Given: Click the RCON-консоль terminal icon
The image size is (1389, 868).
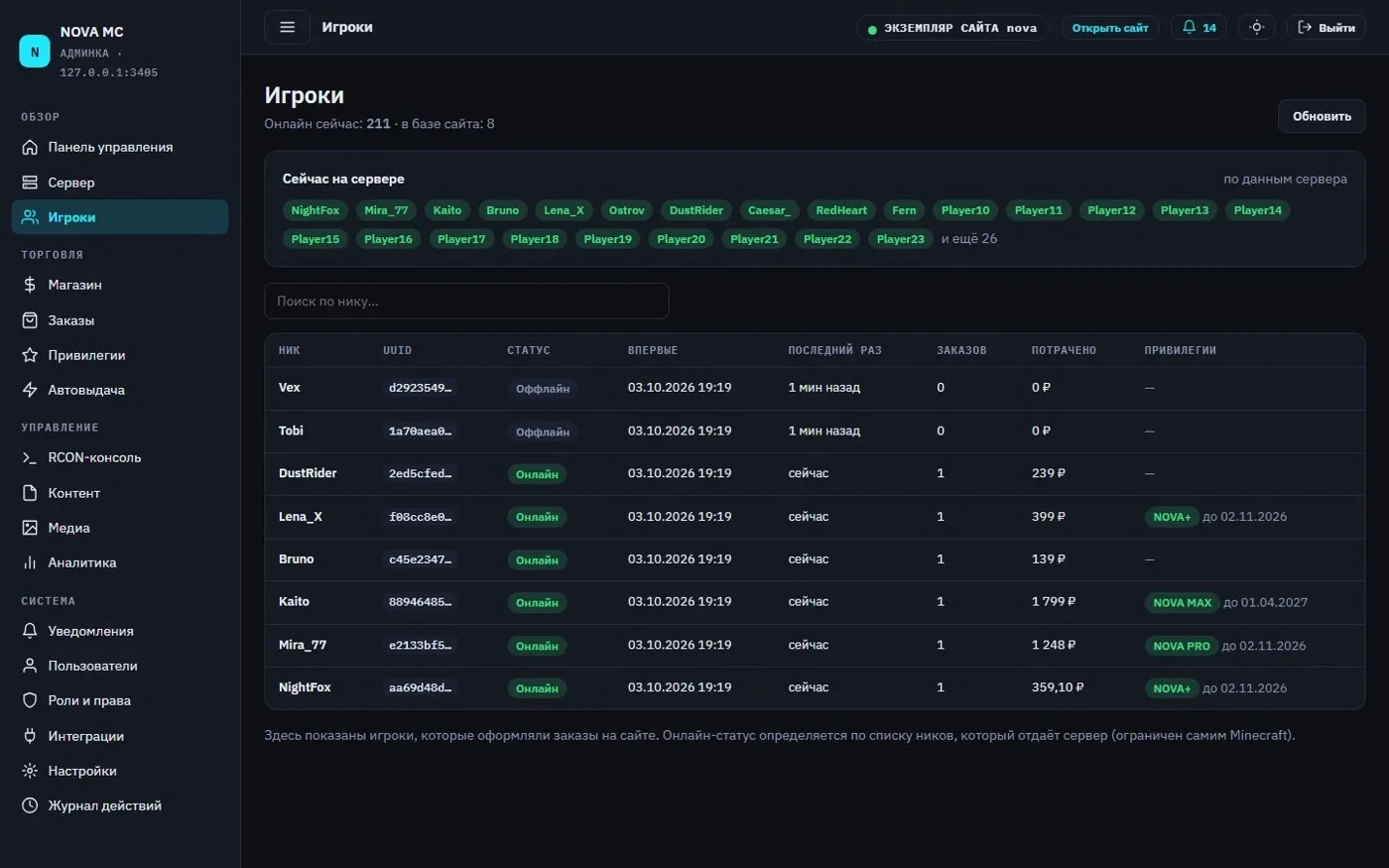Looking at the screenshot, I should (x=30, y=457).
